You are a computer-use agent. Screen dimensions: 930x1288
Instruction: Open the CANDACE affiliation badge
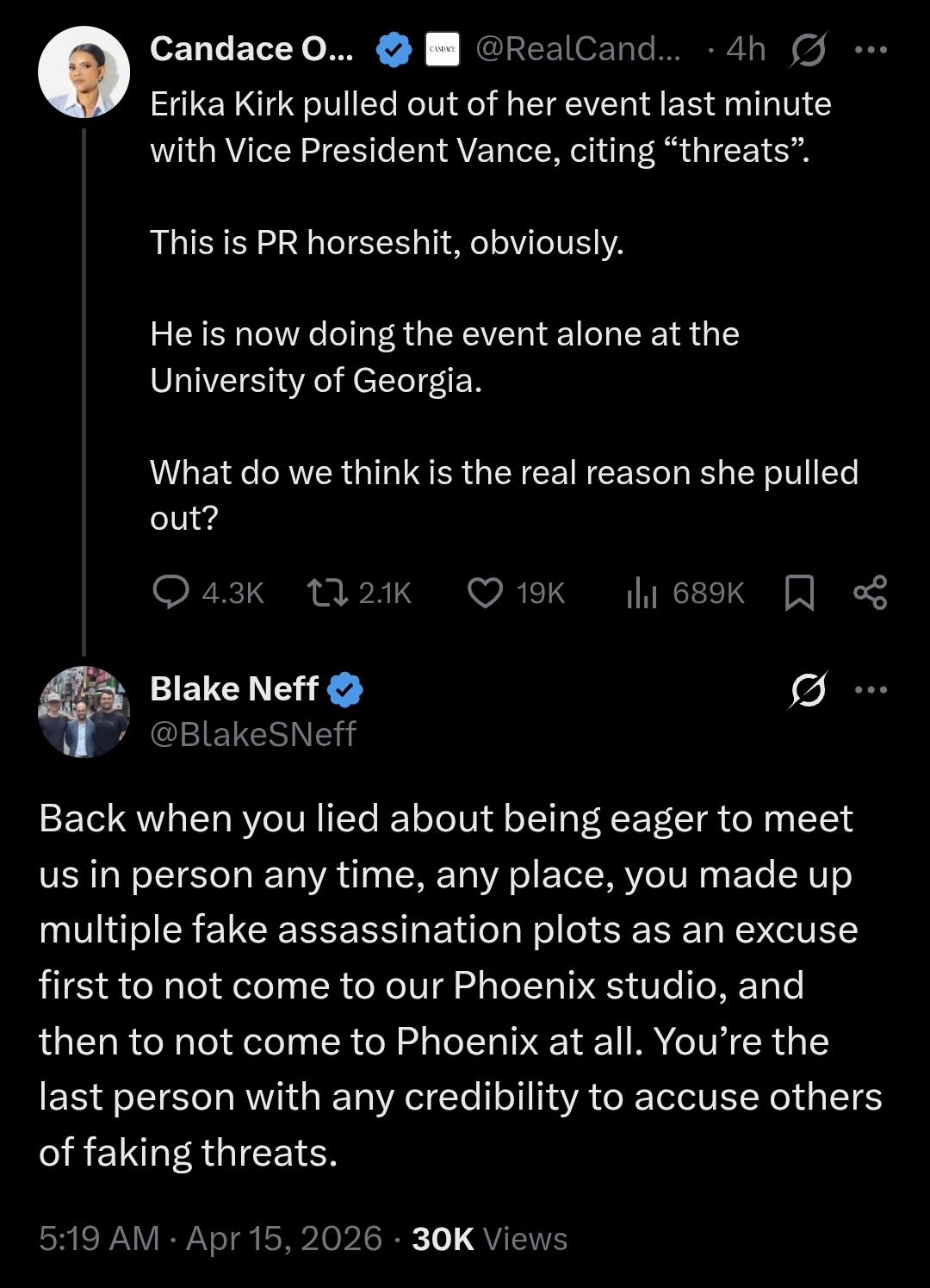tap(443, 50)
